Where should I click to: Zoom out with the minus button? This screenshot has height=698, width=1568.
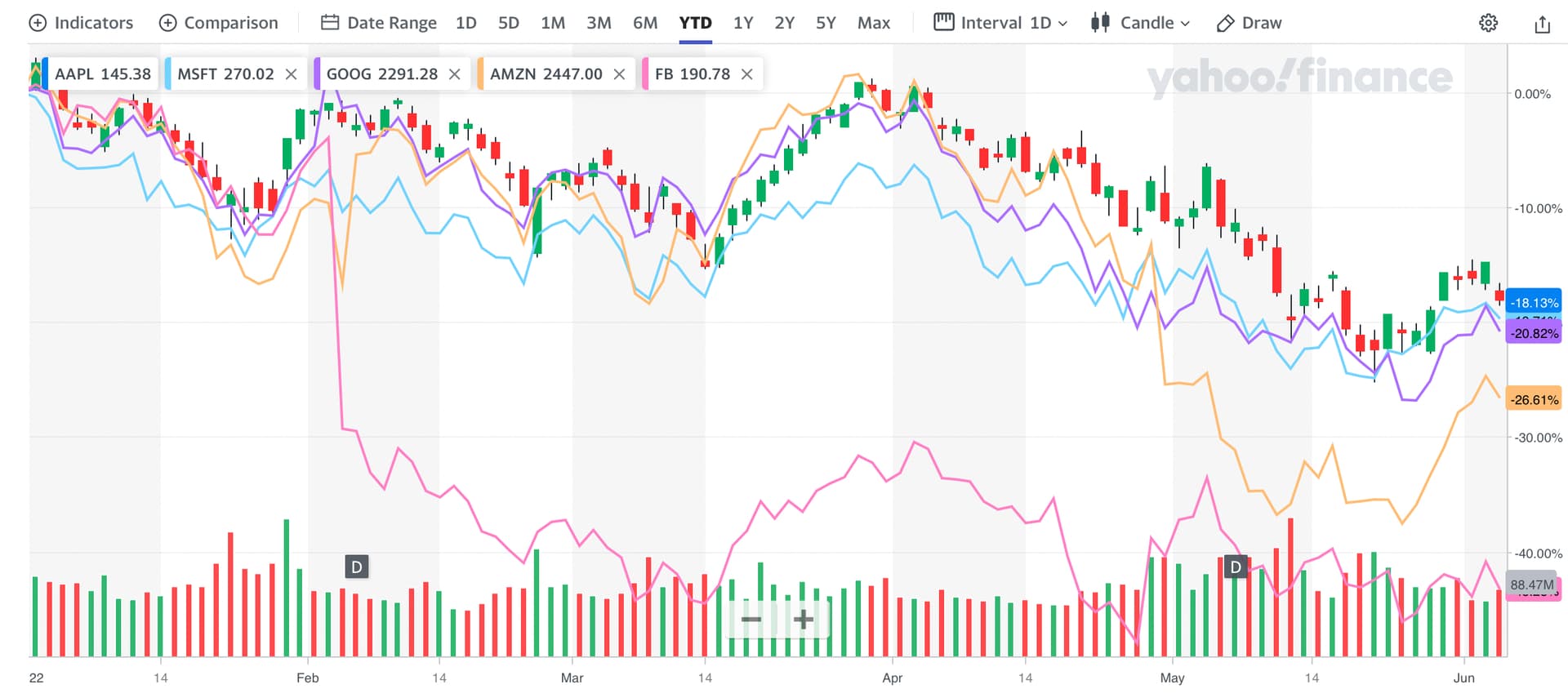click(751, 620)
